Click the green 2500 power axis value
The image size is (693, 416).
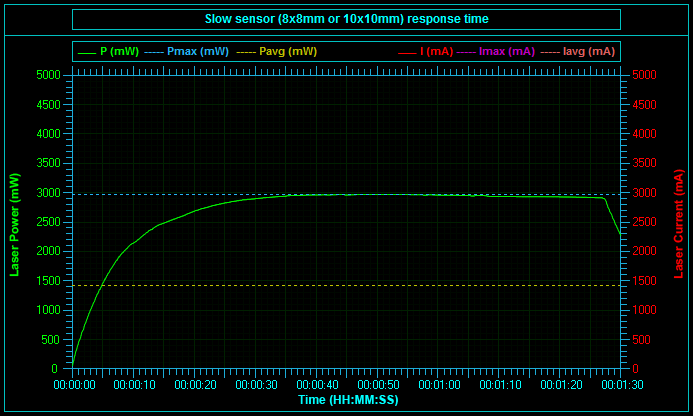pyautogui.click(x=48, y=222)
